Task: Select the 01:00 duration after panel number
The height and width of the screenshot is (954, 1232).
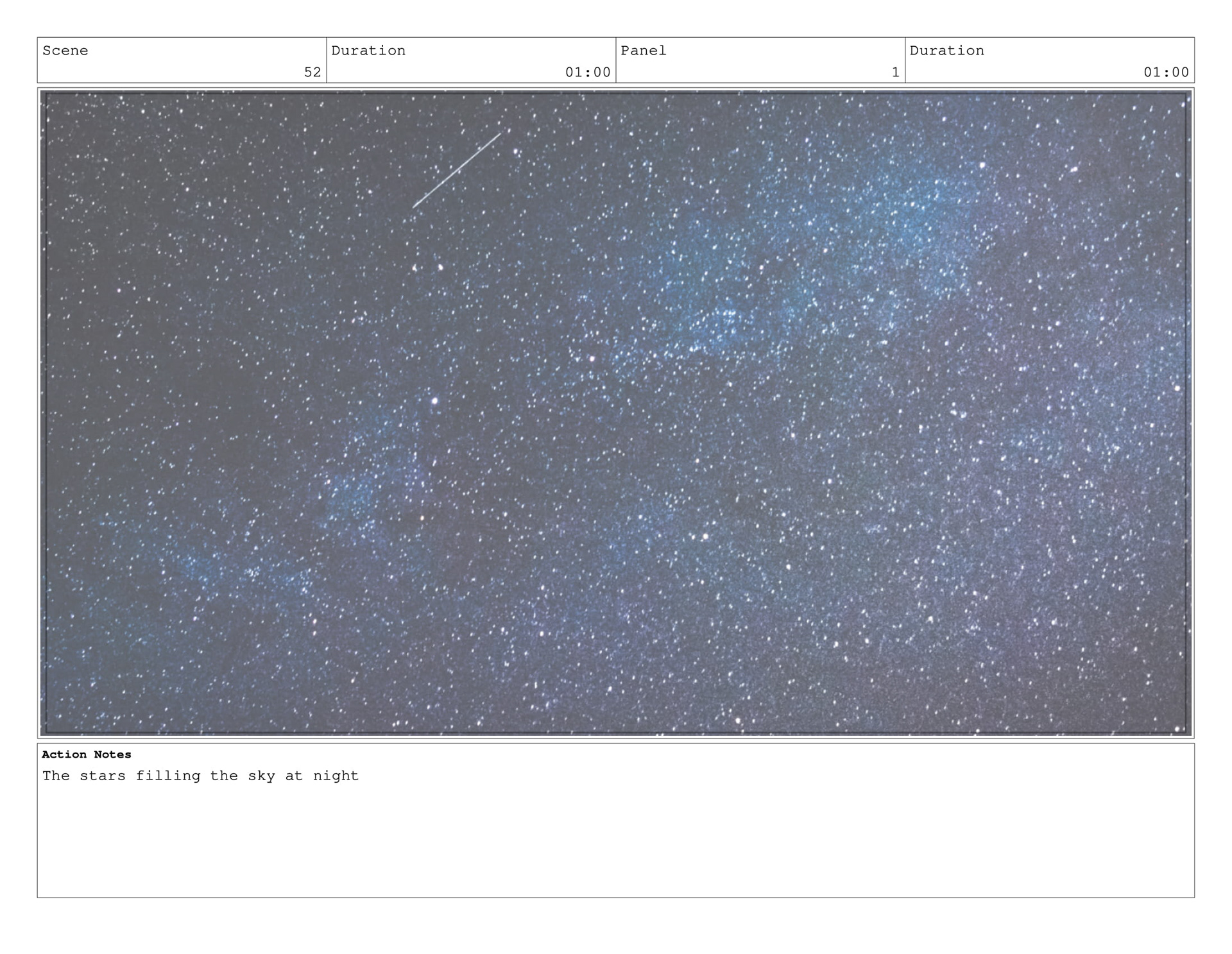Action: coord(1166,72)
